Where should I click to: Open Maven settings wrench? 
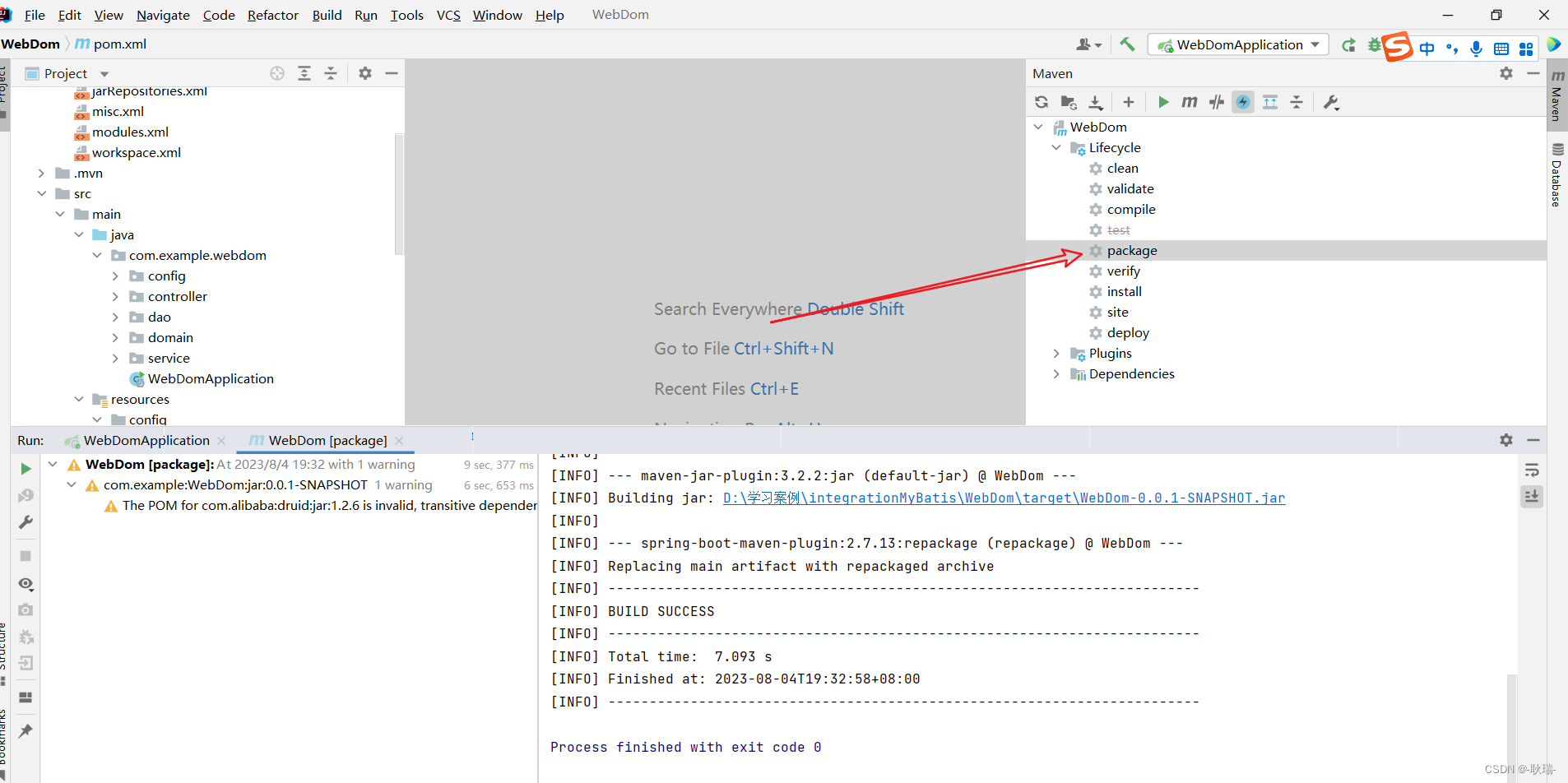[1331, 102]
